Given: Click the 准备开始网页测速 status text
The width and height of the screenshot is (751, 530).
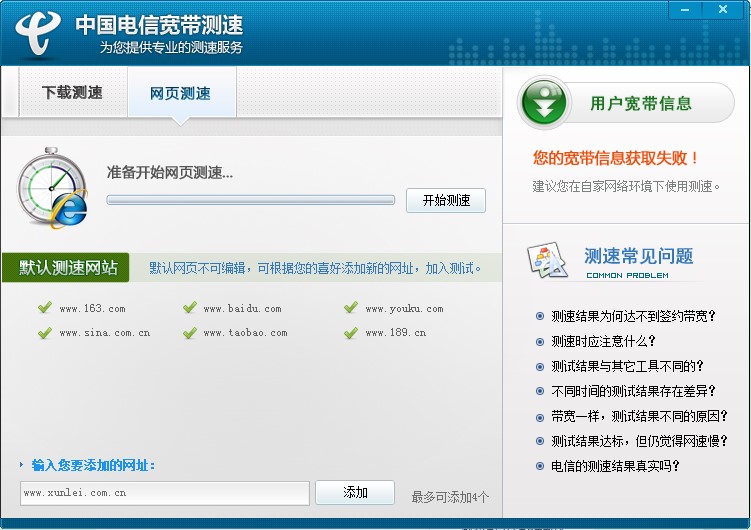Looking at the screenshot, I should coord(170,172).
